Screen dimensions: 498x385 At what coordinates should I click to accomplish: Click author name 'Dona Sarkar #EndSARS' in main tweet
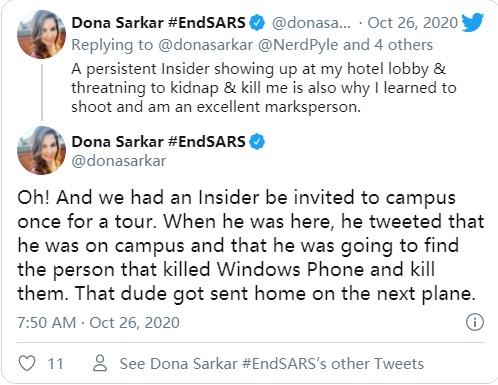click(158, 142)
